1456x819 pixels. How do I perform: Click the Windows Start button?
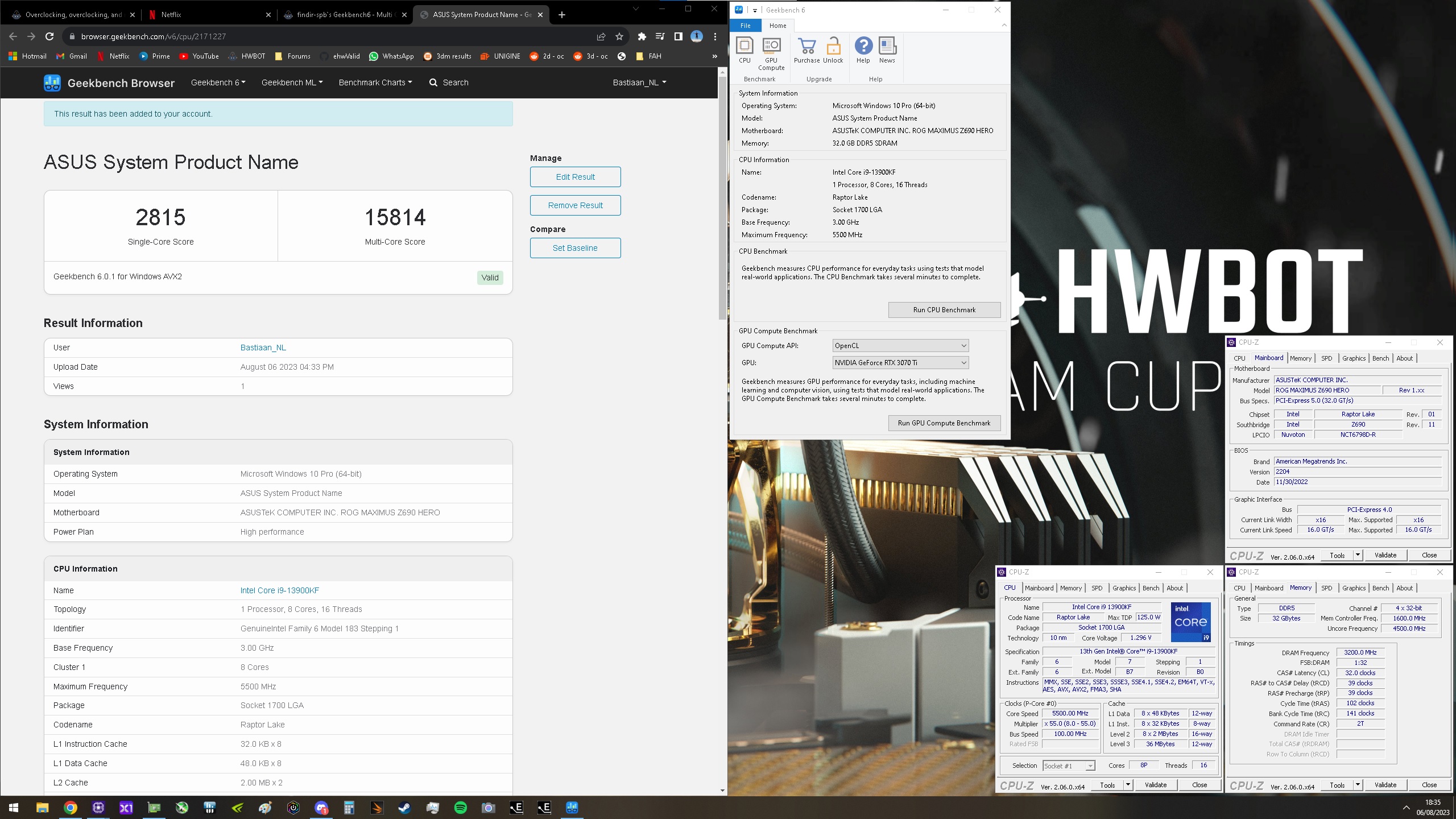pyautogui.click(x=14, y=808)
